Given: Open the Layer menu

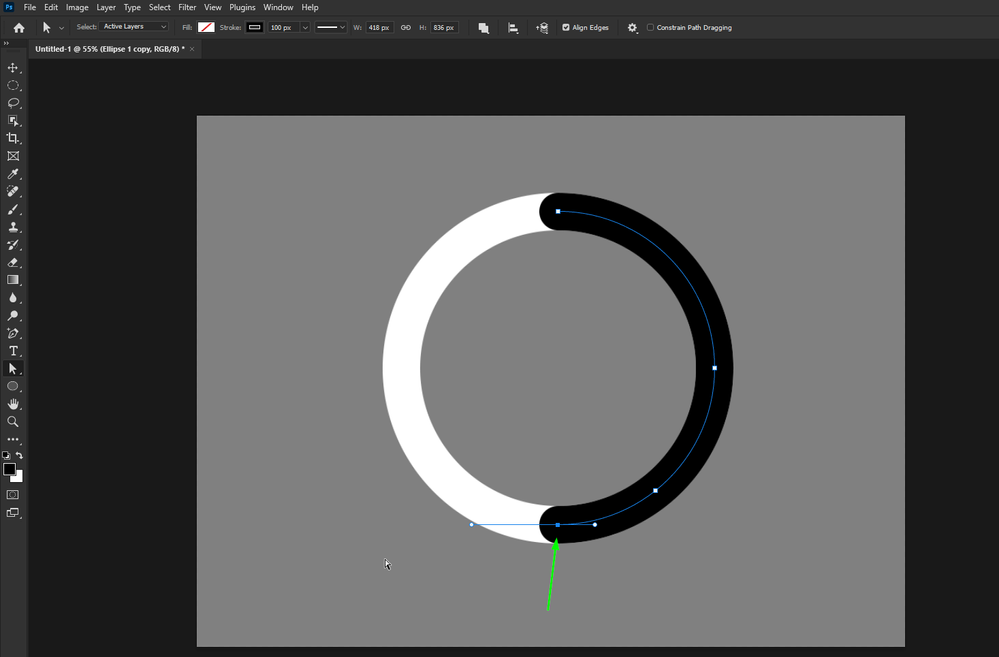Looking at the screenshot, I should coord(106,8).
